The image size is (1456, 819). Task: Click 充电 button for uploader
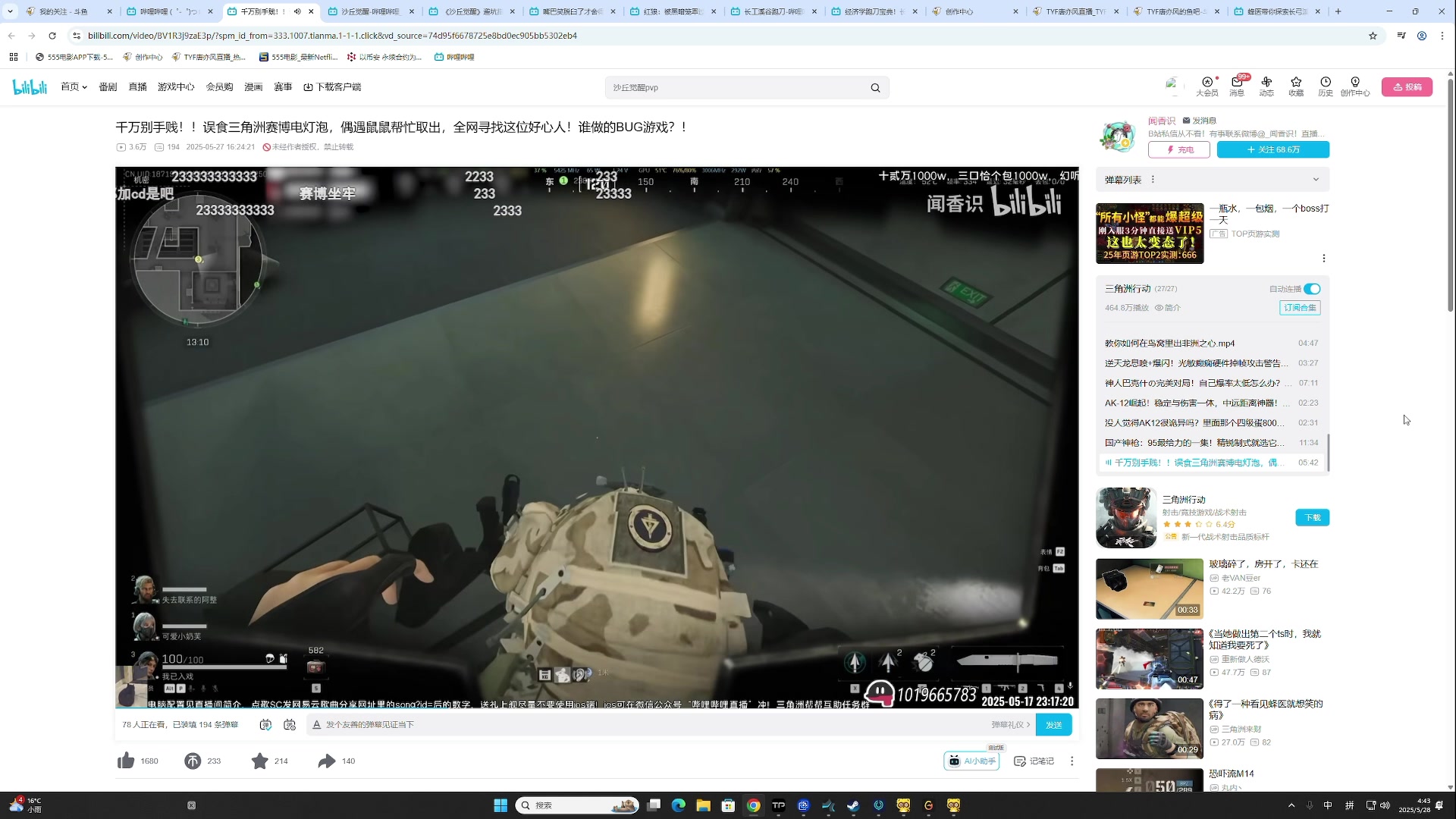click(x=1178, y=150)
